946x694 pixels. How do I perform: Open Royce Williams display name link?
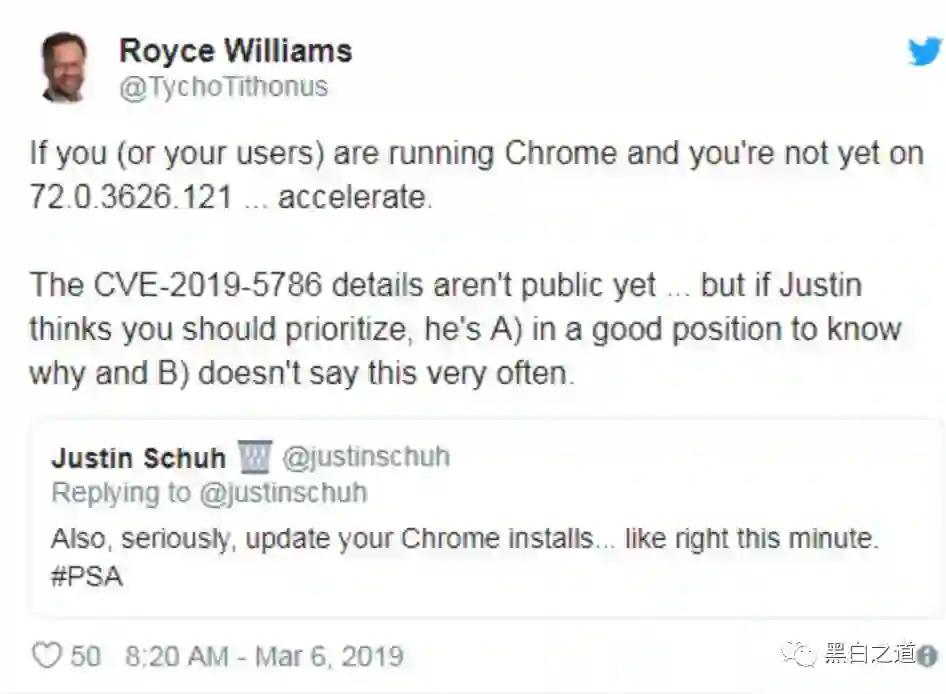click(235, 50)
